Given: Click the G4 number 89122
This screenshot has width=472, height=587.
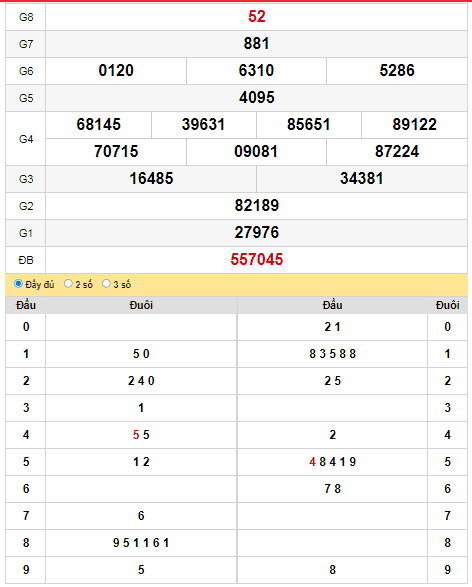Looking at the screenshot, I should (x=414, y=124).
